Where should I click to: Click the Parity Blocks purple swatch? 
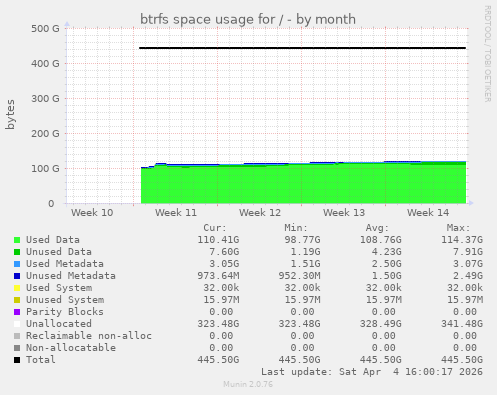[17, 312]
